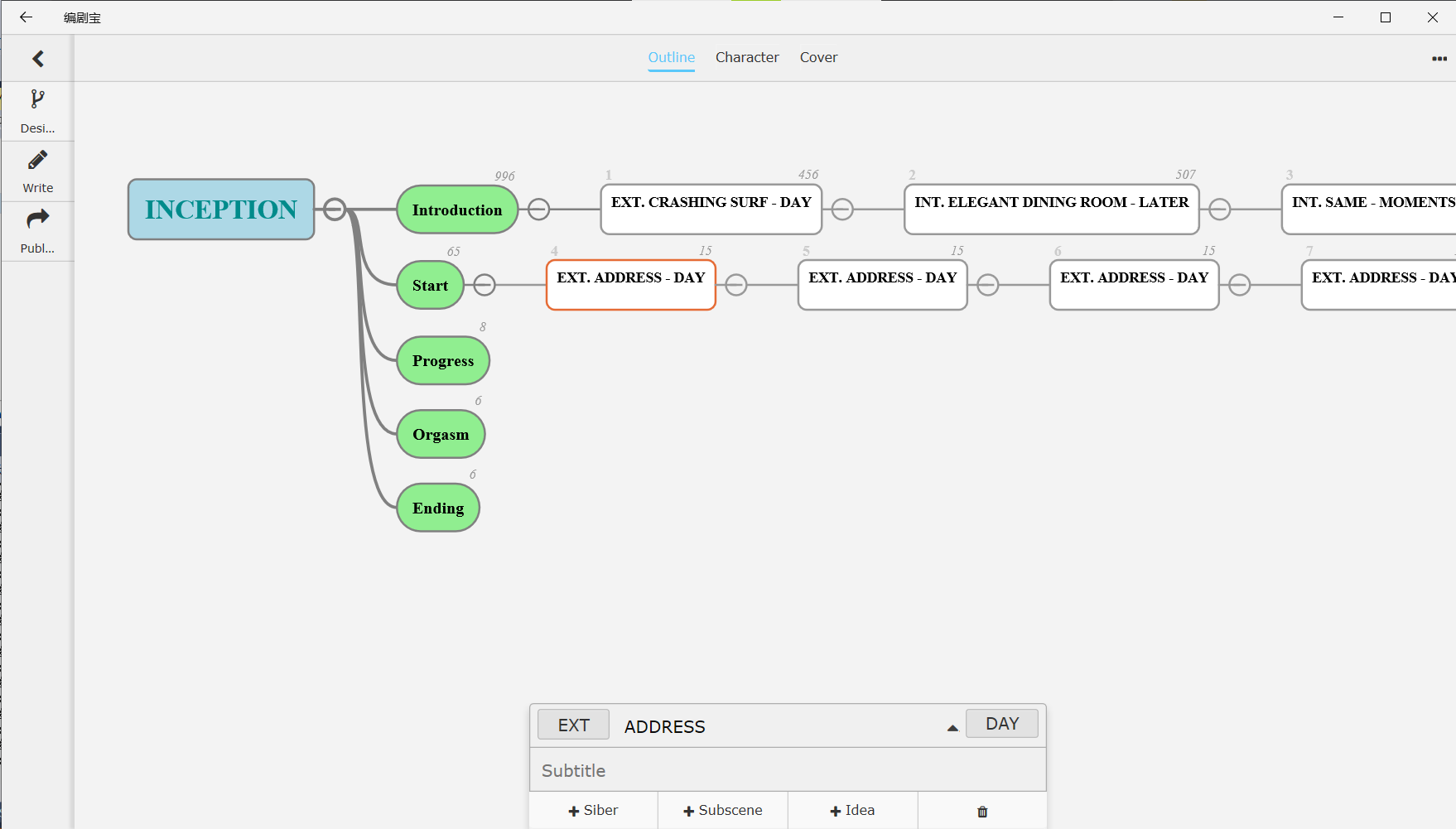
Task: Select scene 7 EXT. ADDRESS - DAY
Action: click(x=1379, y=285)
